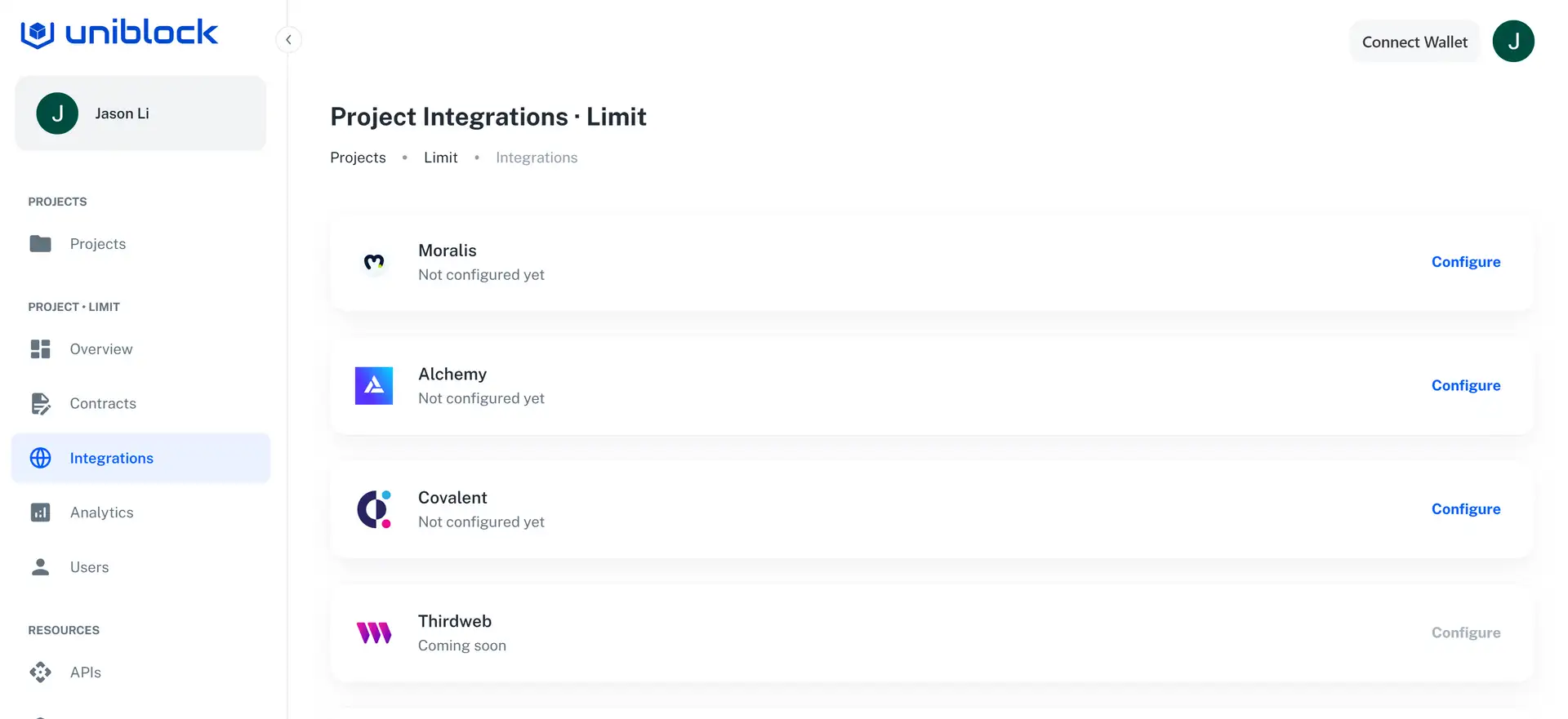1568x719 pixels.
Task: Click the Contracts document icon
Action: [x=40, y=404]
